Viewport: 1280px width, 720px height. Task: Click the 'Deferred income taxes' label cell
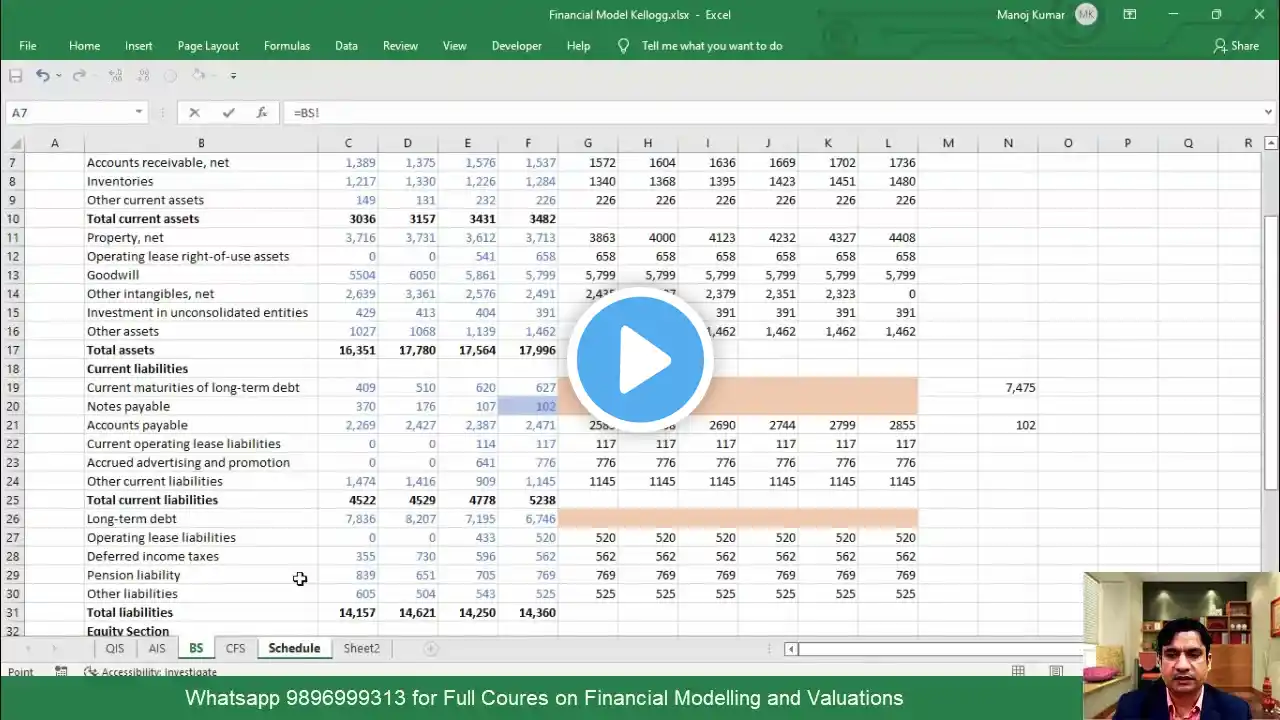point(201,556)
